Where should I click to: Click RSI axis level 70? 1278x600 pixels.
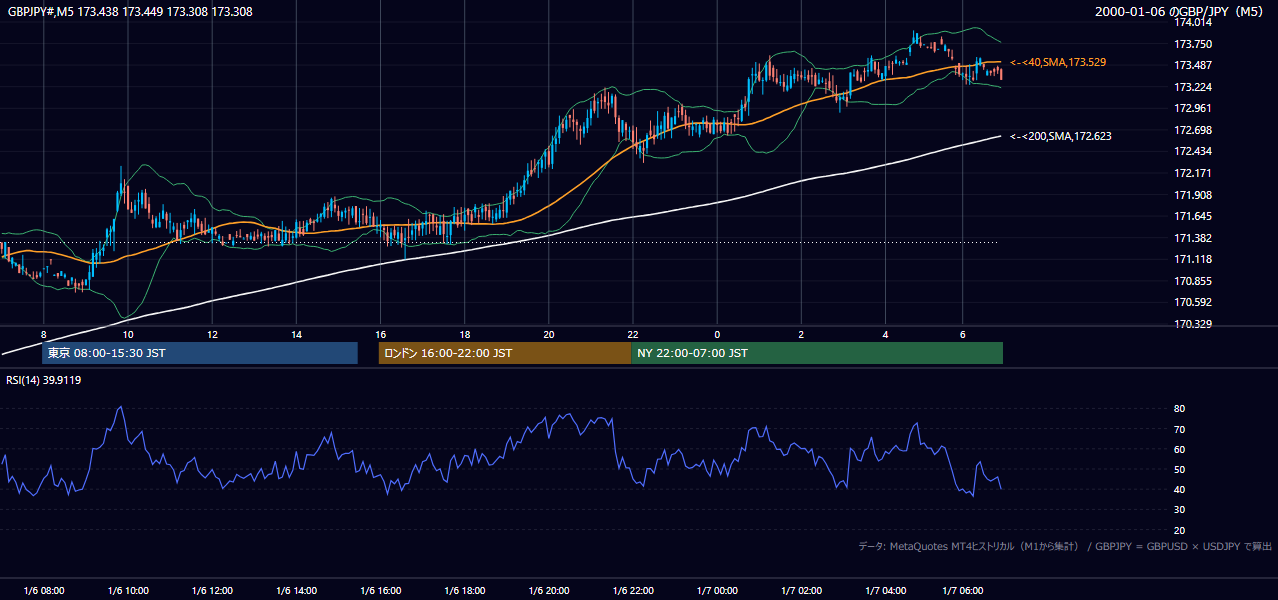(1179, 429)
